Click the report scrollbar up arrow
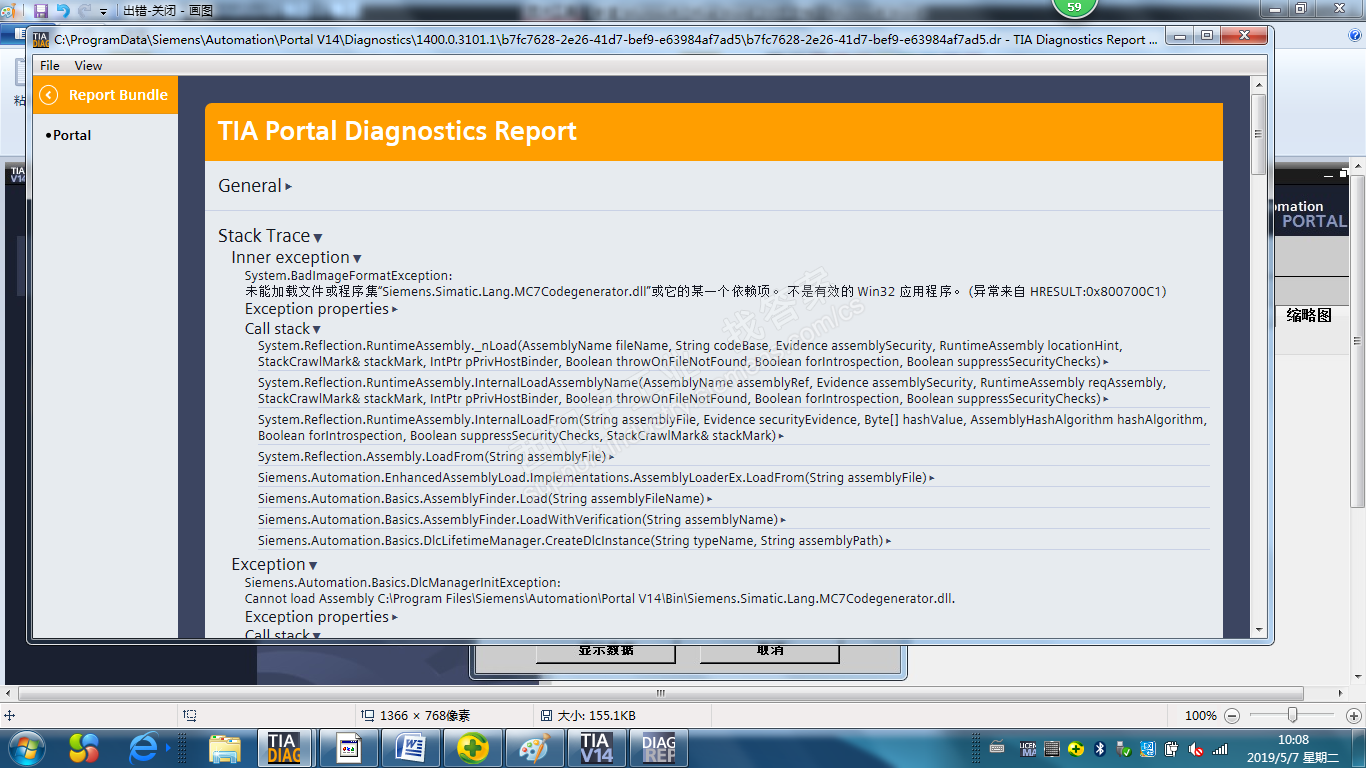Viewport: 1366px width, 768px height. 1259,83
